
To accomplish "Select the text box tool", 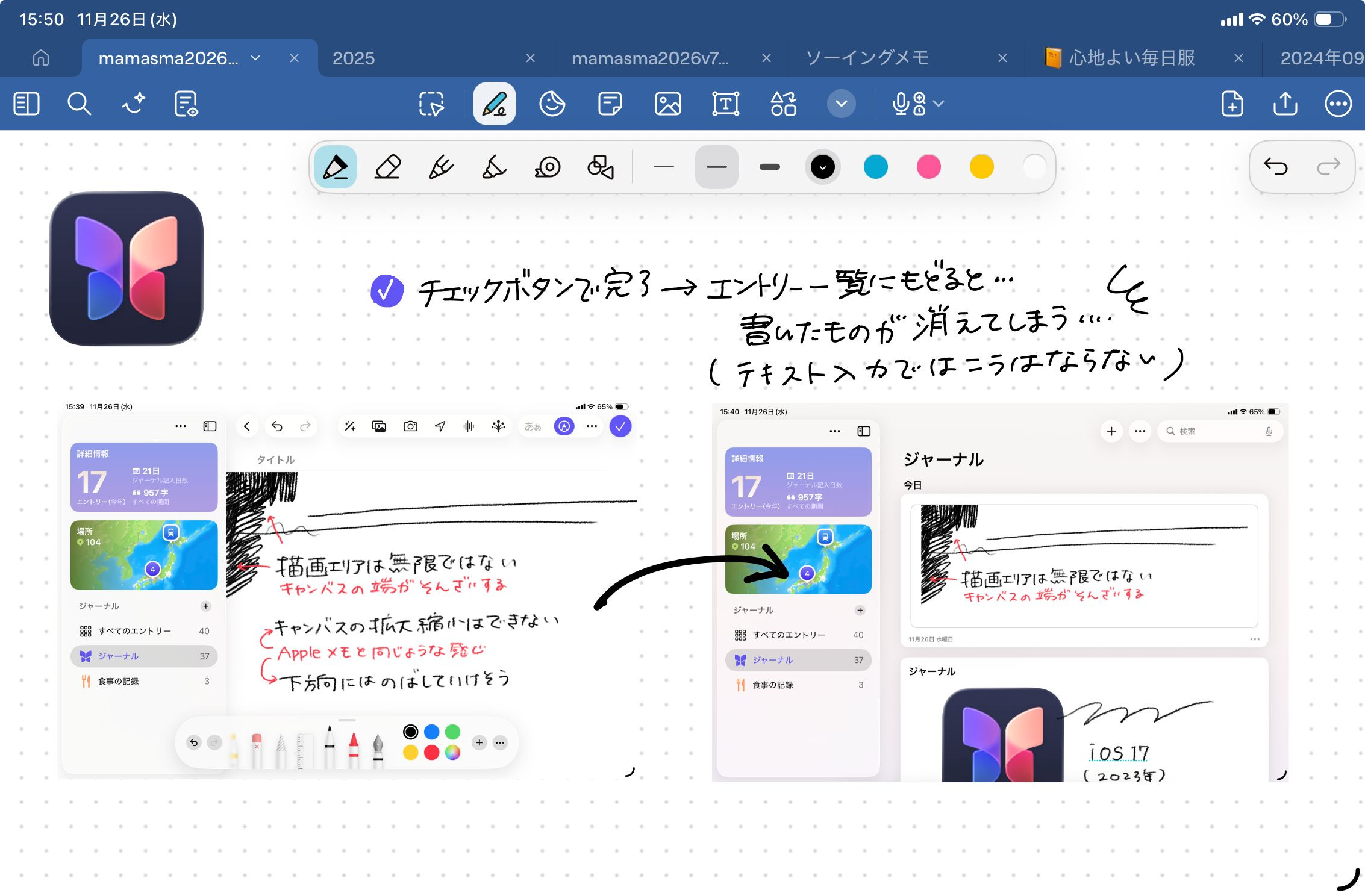I will pos(725,104).
